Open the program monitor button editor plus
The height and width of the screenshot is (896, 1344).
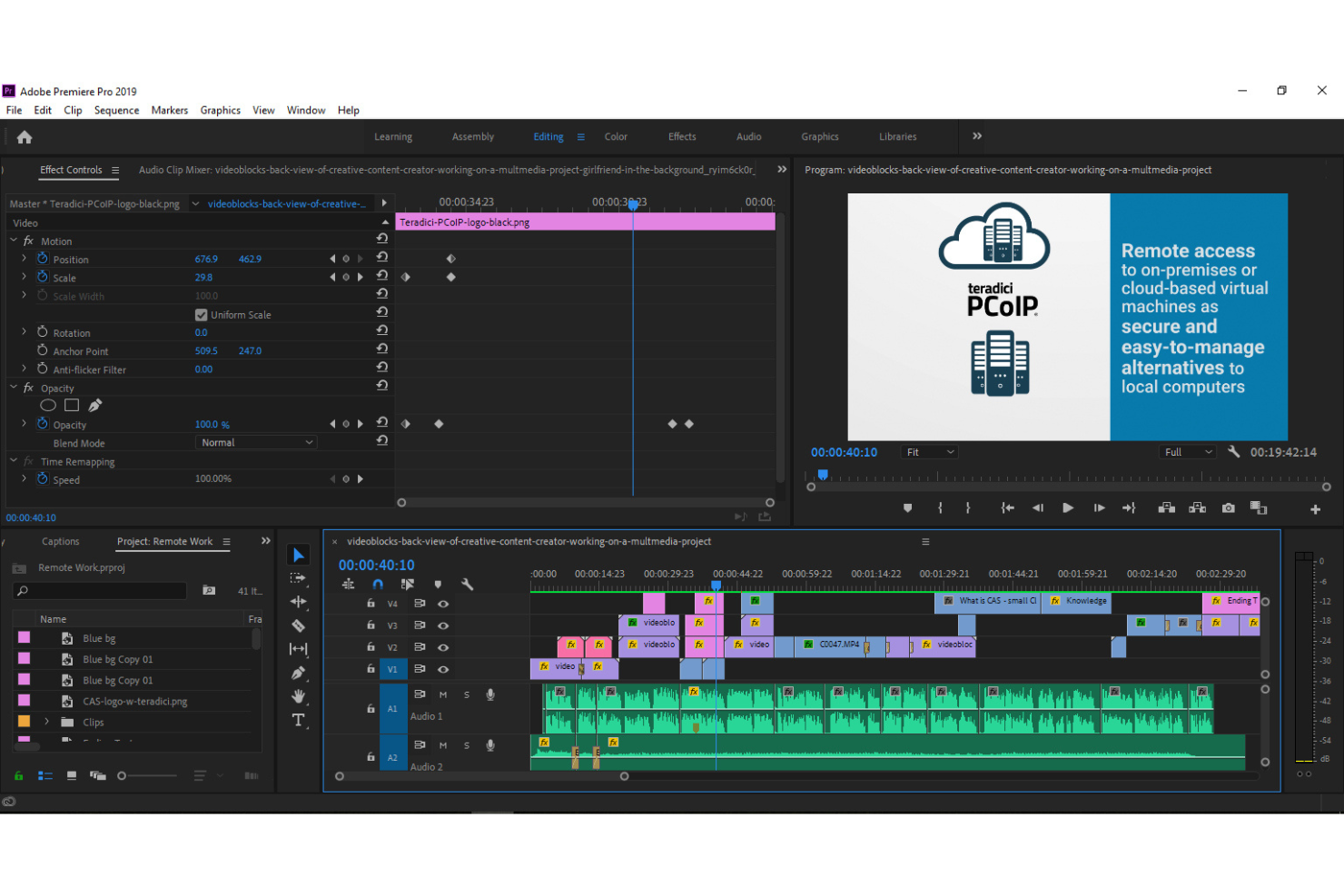[x=1315, y=509]
